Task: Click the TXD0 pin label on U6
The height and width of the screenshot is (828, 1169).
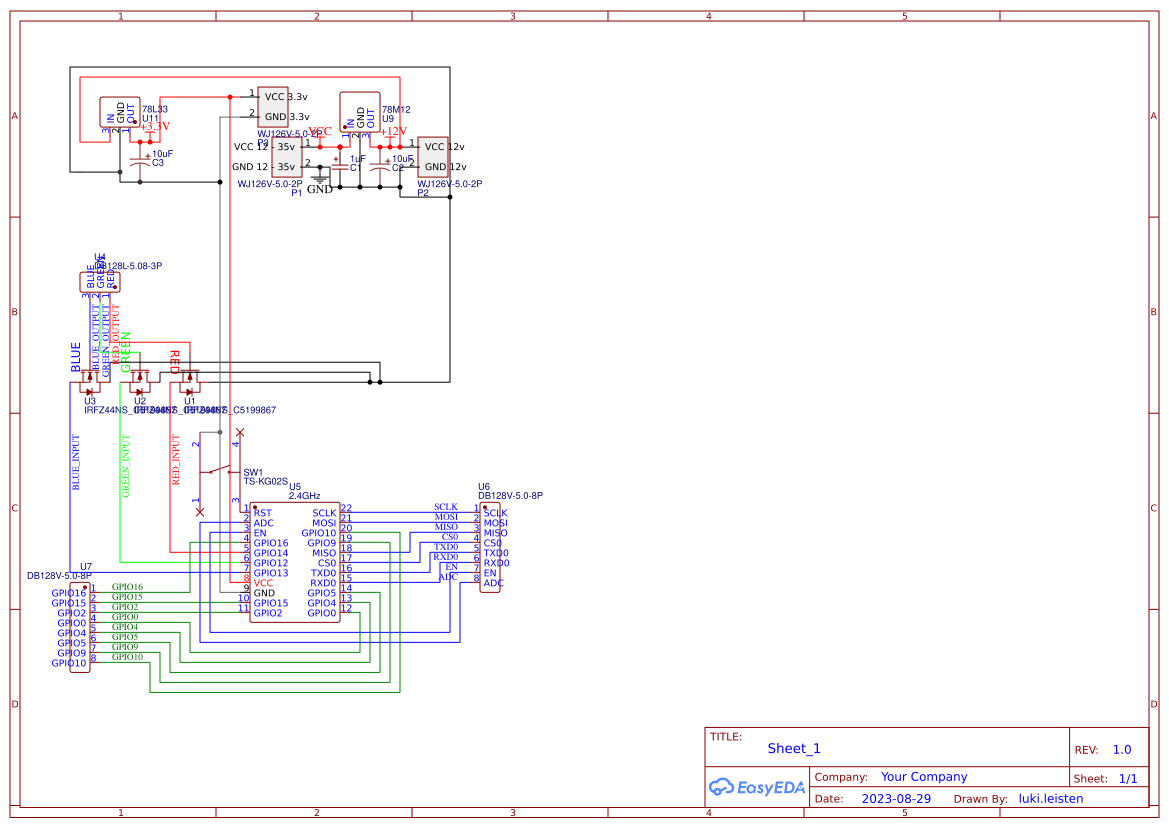Action: point(496,553)
